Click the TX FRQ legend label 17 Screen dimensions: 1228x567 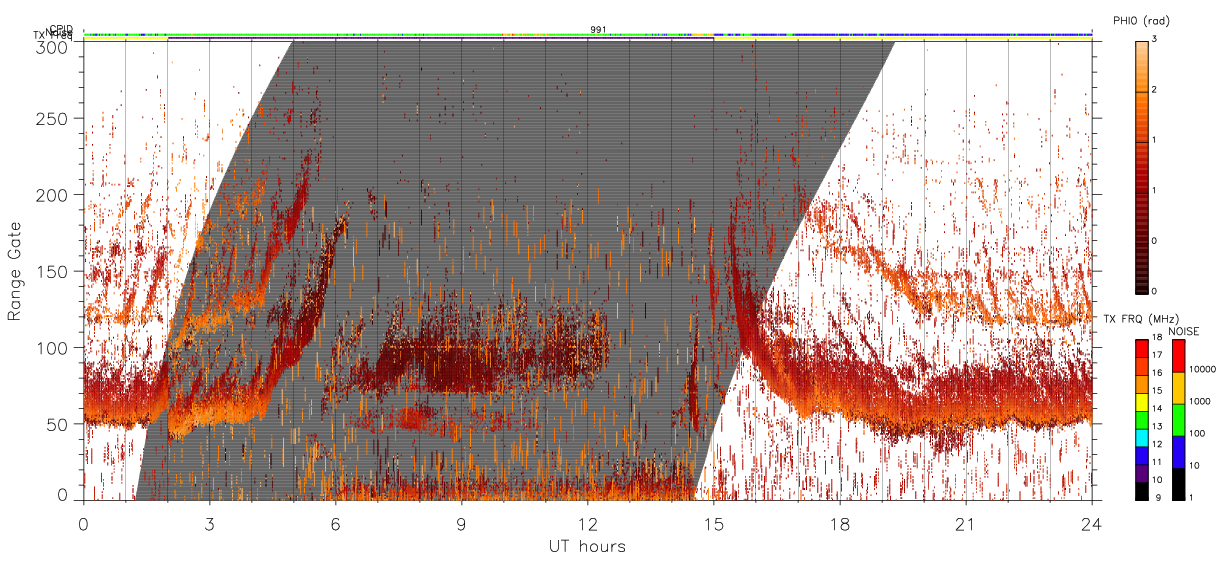[x=1157, y=355]
